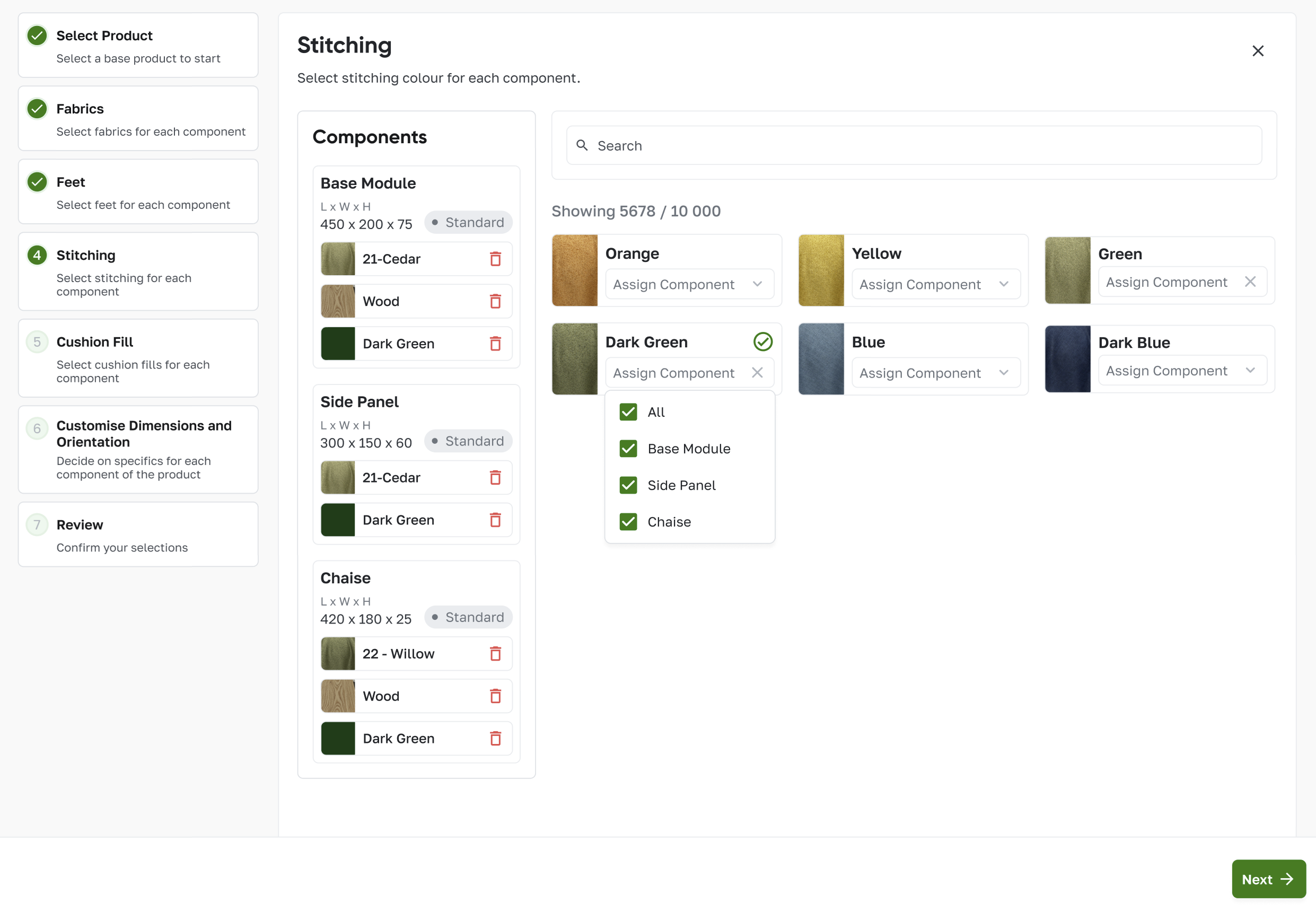The image size is (1316, 920).
Task: Remove 22 - Willow from Chaise
Action: click(x=495, y=653)
